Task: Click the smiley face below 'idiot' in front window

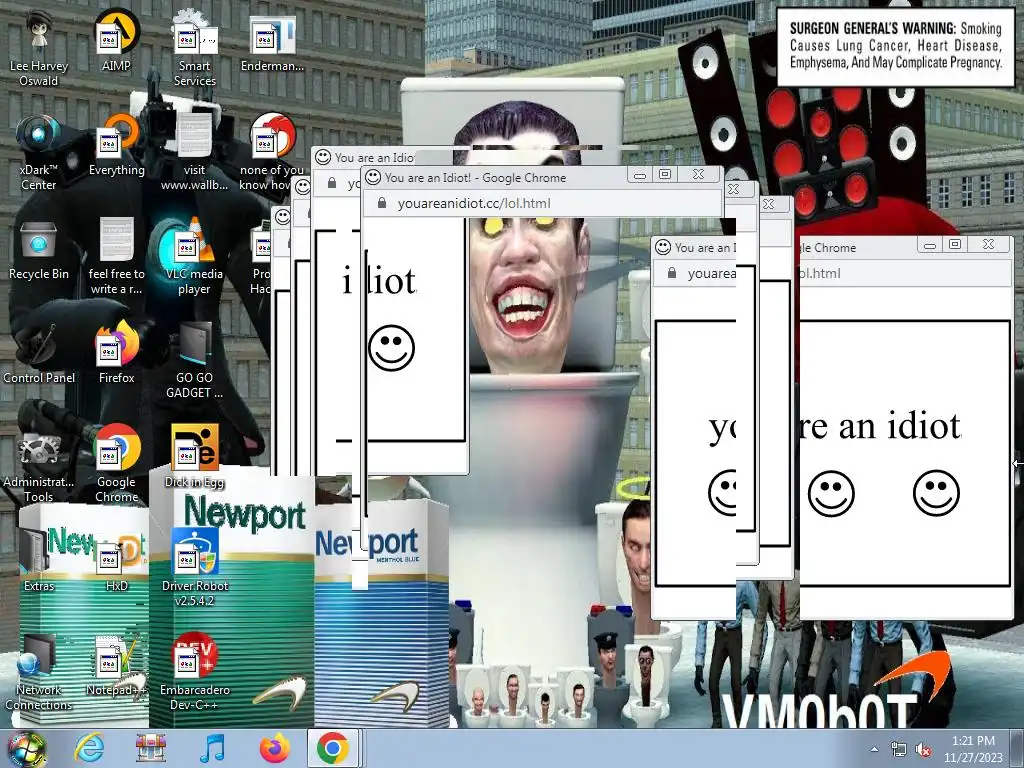Action: coord(391,348)
